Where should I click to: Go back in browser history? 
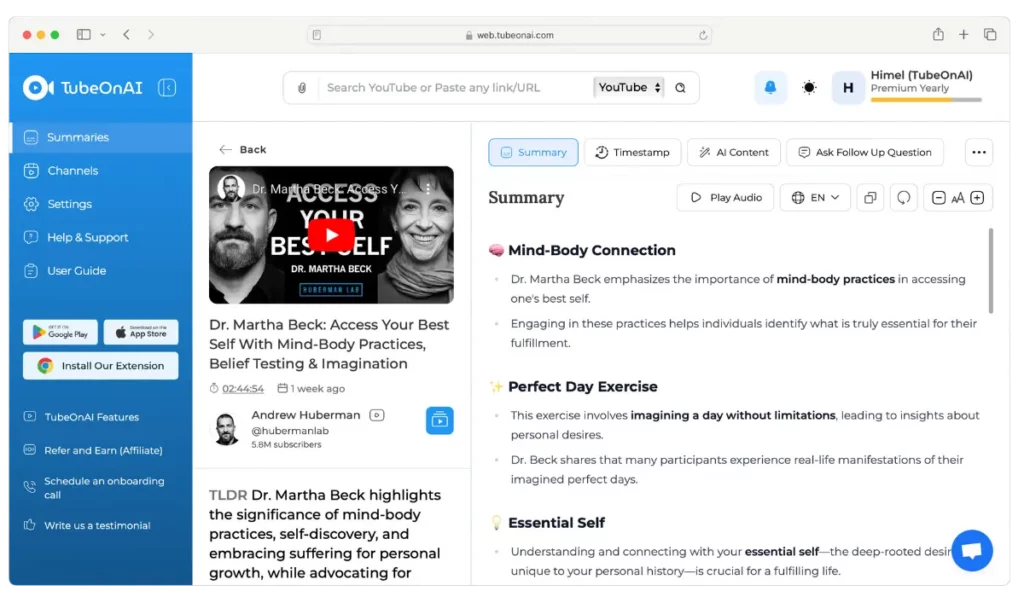point(127,35)
